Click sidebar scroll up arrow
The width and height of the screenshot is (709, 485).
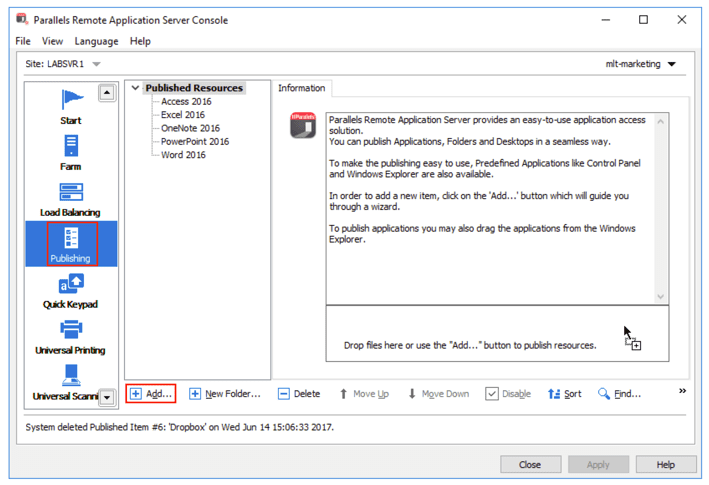(x=107, y=93)
